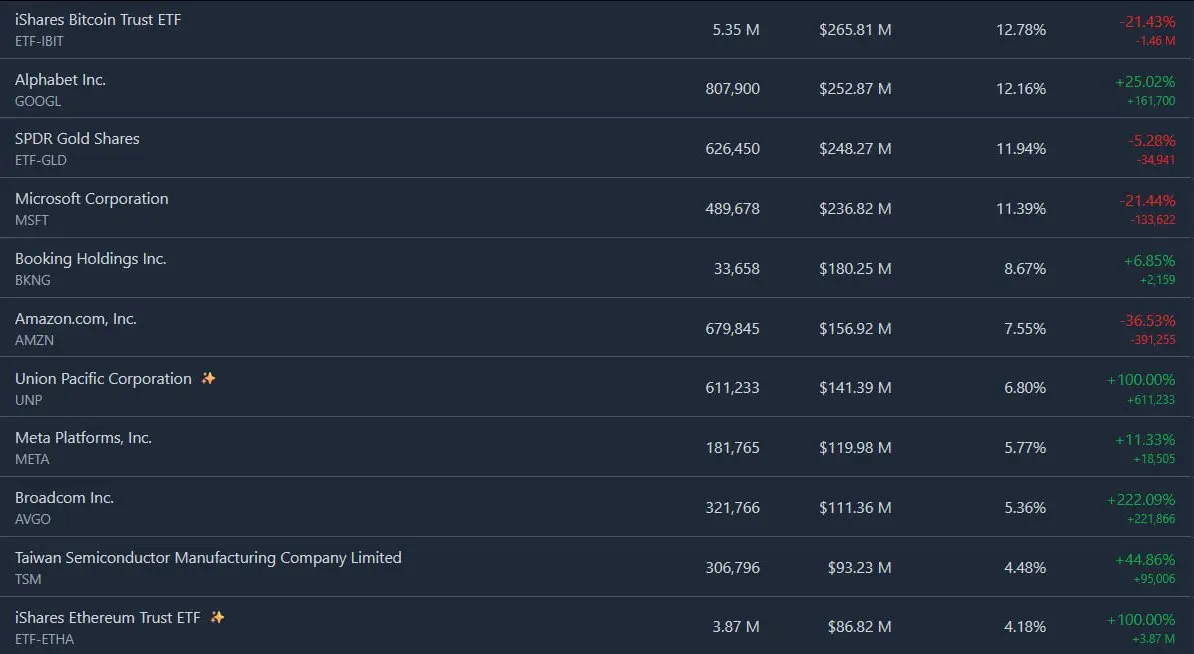This screenshot has height=654, width=1194.
Task: Select the SPDR Gold Shares name
Action: pyautogui.click(x=77, y=139)
